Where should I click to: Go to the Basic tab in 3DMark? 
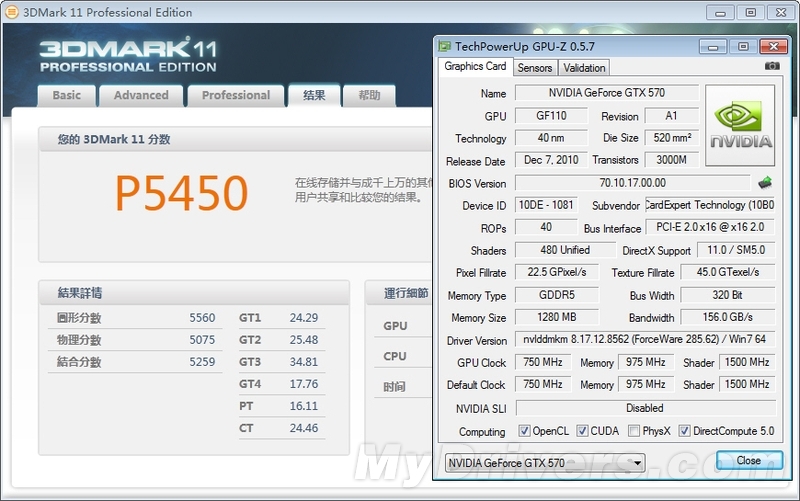pyautogui.click(x=67, y=96)
